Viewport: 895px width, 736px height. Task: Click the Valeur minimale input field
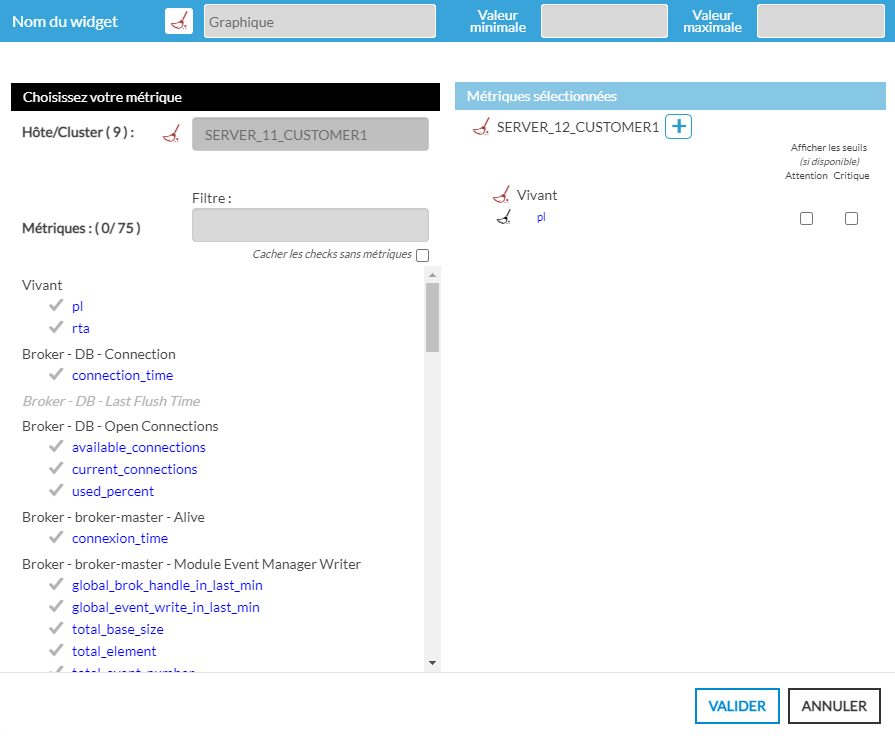[x=604, y=21]
